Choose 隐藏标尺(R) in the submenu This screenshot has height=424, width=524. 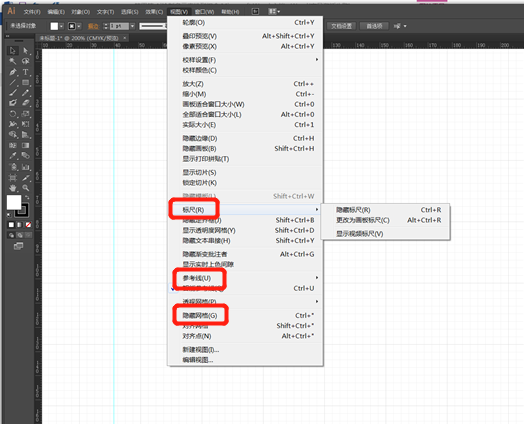(385, 210)
